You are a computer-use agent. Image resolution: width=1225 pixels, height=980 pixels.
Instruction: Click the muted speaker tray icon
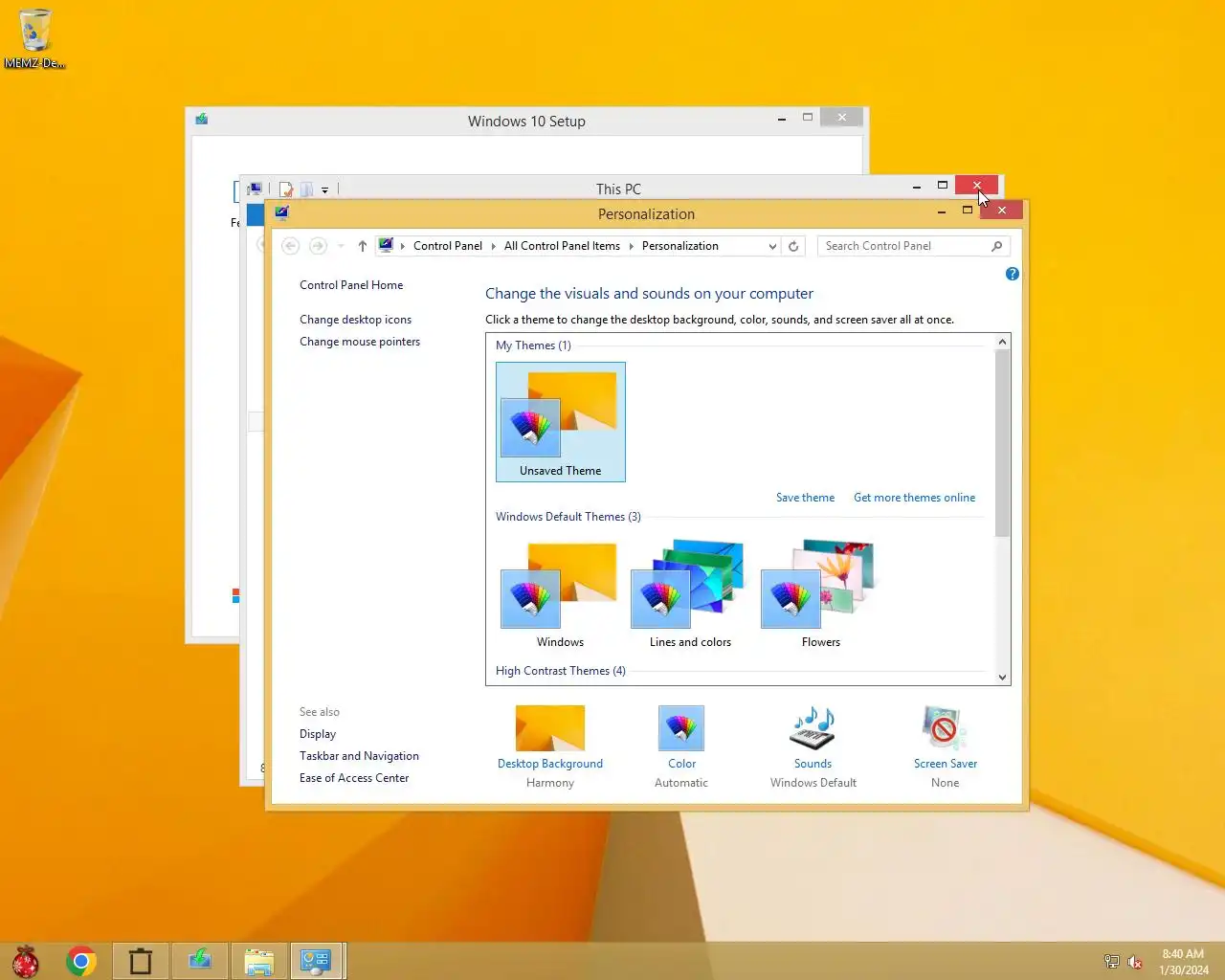pyautogui.click(x=1135, y=962)
